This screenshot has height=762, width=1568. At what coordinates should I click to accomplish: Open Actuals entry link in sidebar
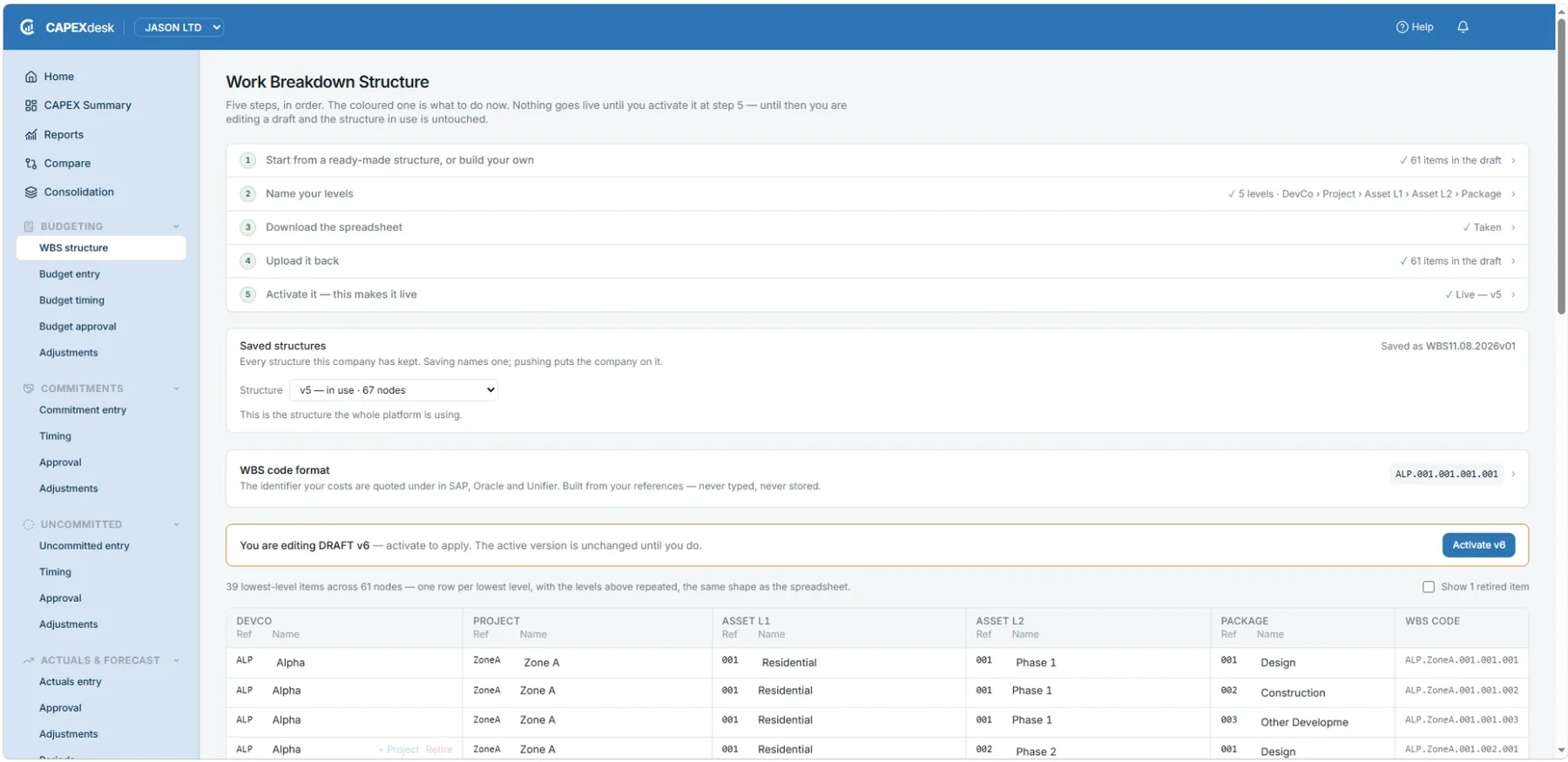(71, 682)
